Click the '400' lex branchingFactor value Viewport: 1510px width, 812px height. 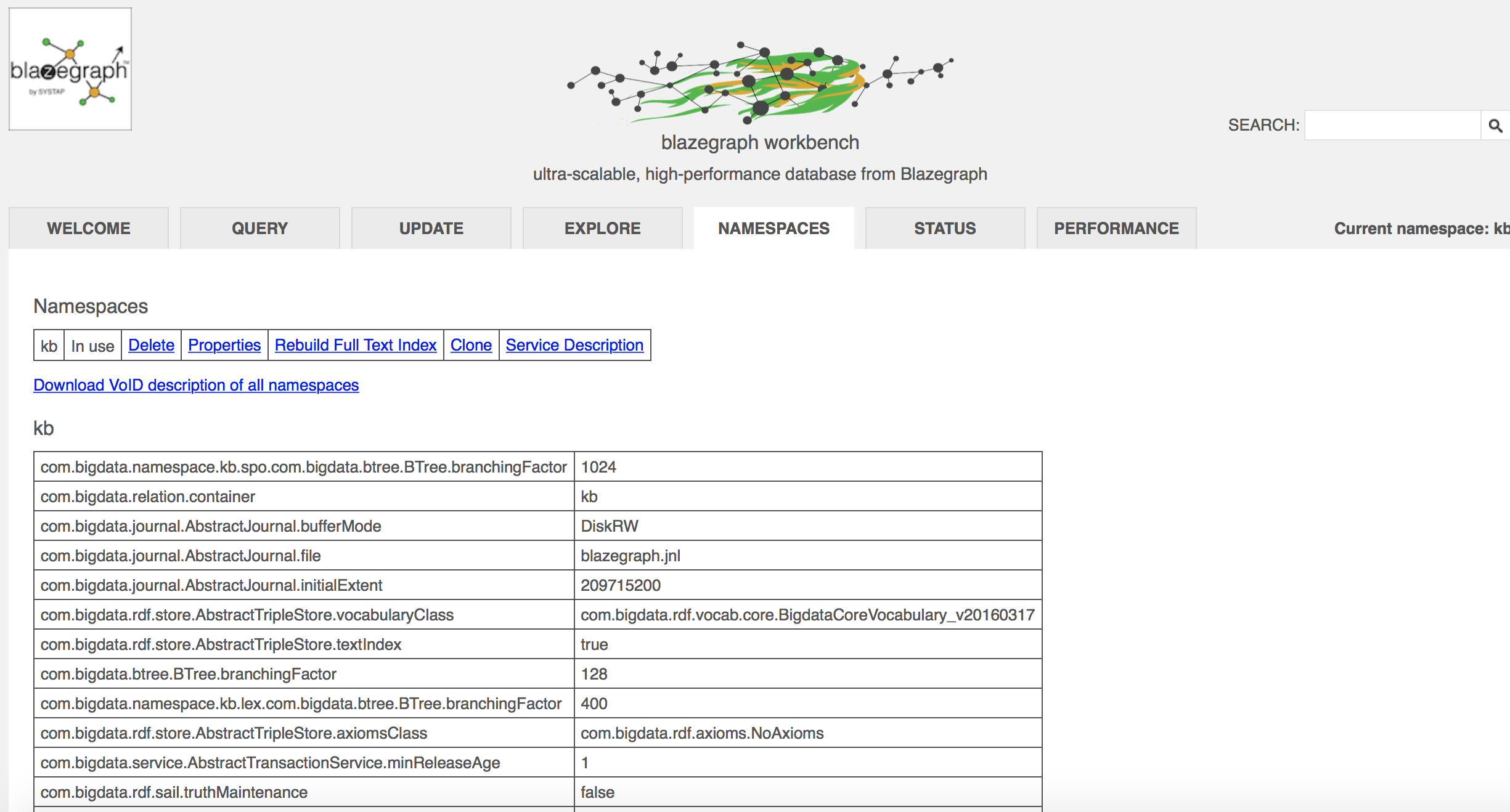click(x=808, y=704)
